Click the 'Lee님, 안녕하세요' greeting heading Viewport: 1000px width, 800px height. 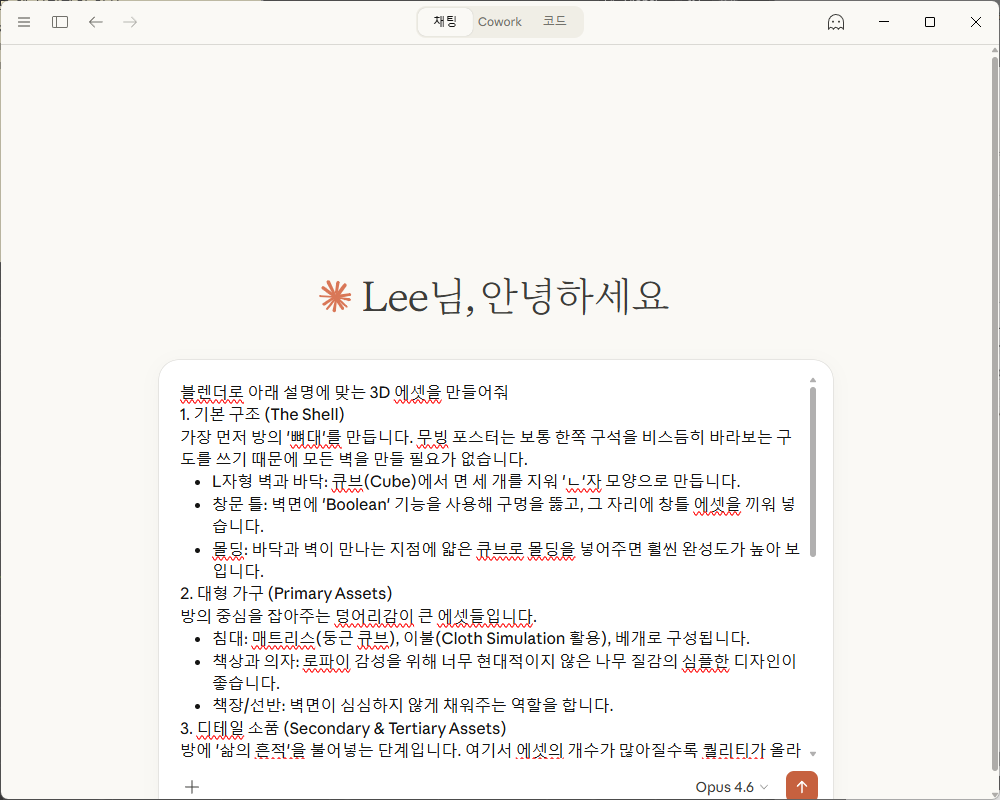[514, 297]
